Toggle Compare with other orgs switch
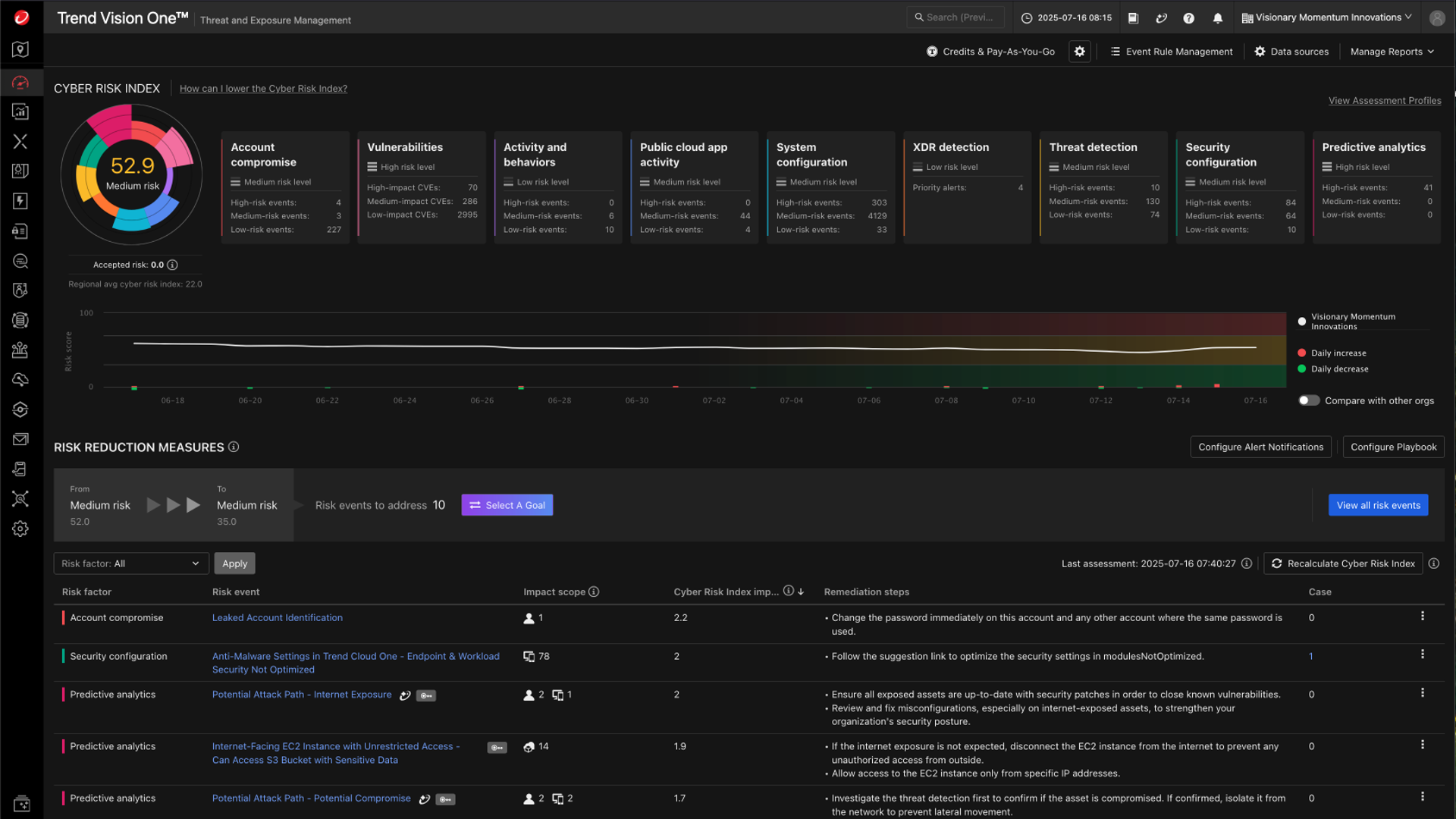This screenshot has width=1456, height=819. 1309,400
